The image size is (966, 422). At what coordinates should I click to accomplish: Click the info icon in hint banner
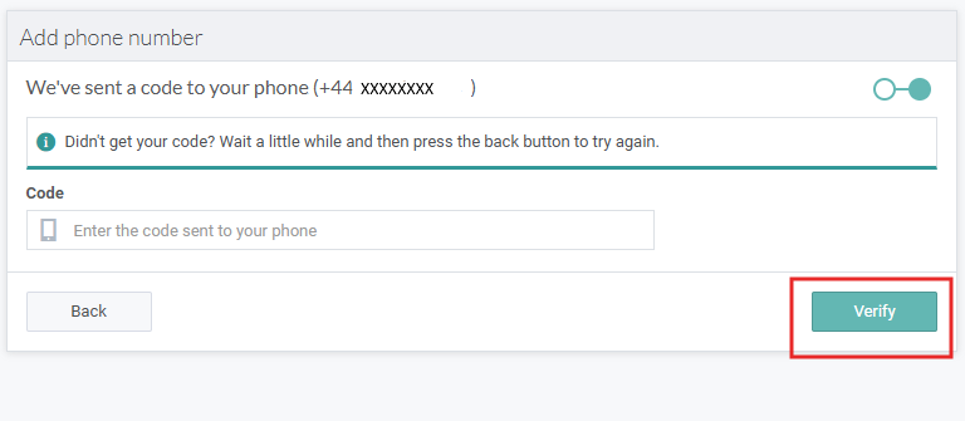tap(45, 142)
